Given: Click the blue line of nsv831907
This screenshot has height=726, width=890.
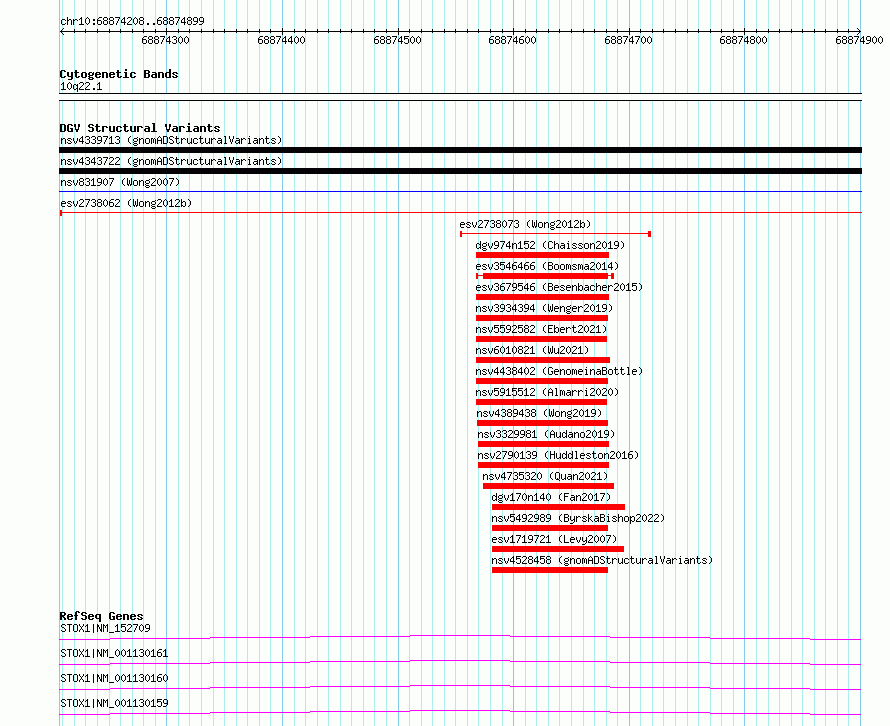Looking at the screenshot, I should pos(460,192).
